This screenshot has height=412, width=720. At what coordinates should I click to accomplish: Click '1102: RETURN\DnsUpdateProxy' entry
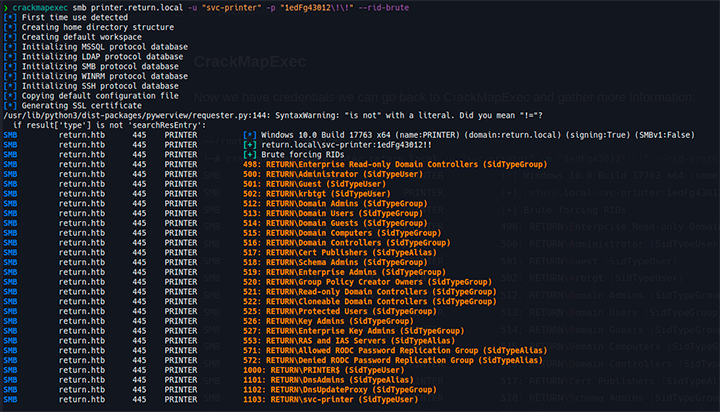[x=340, y=389]
